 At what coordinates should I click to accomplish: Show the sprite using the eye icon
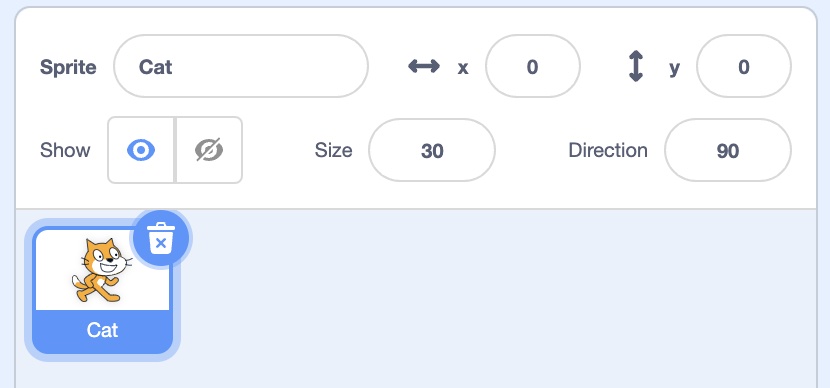point(141,150)
